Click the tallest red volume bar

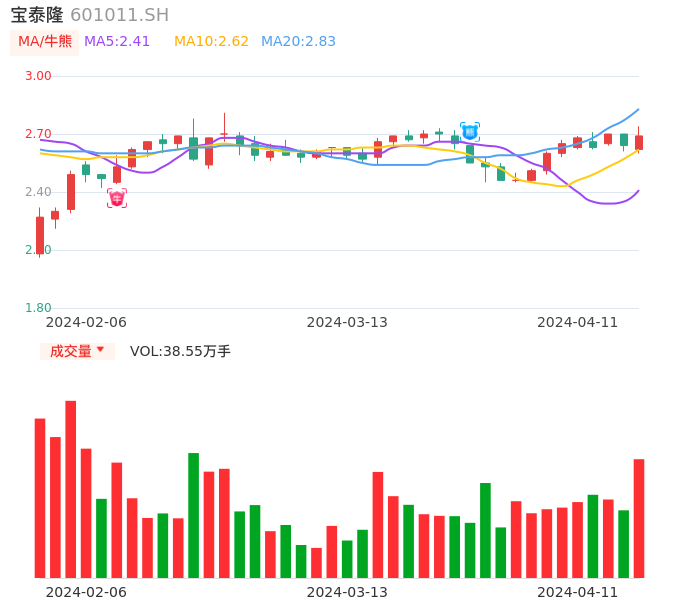(x=71, y=489)
